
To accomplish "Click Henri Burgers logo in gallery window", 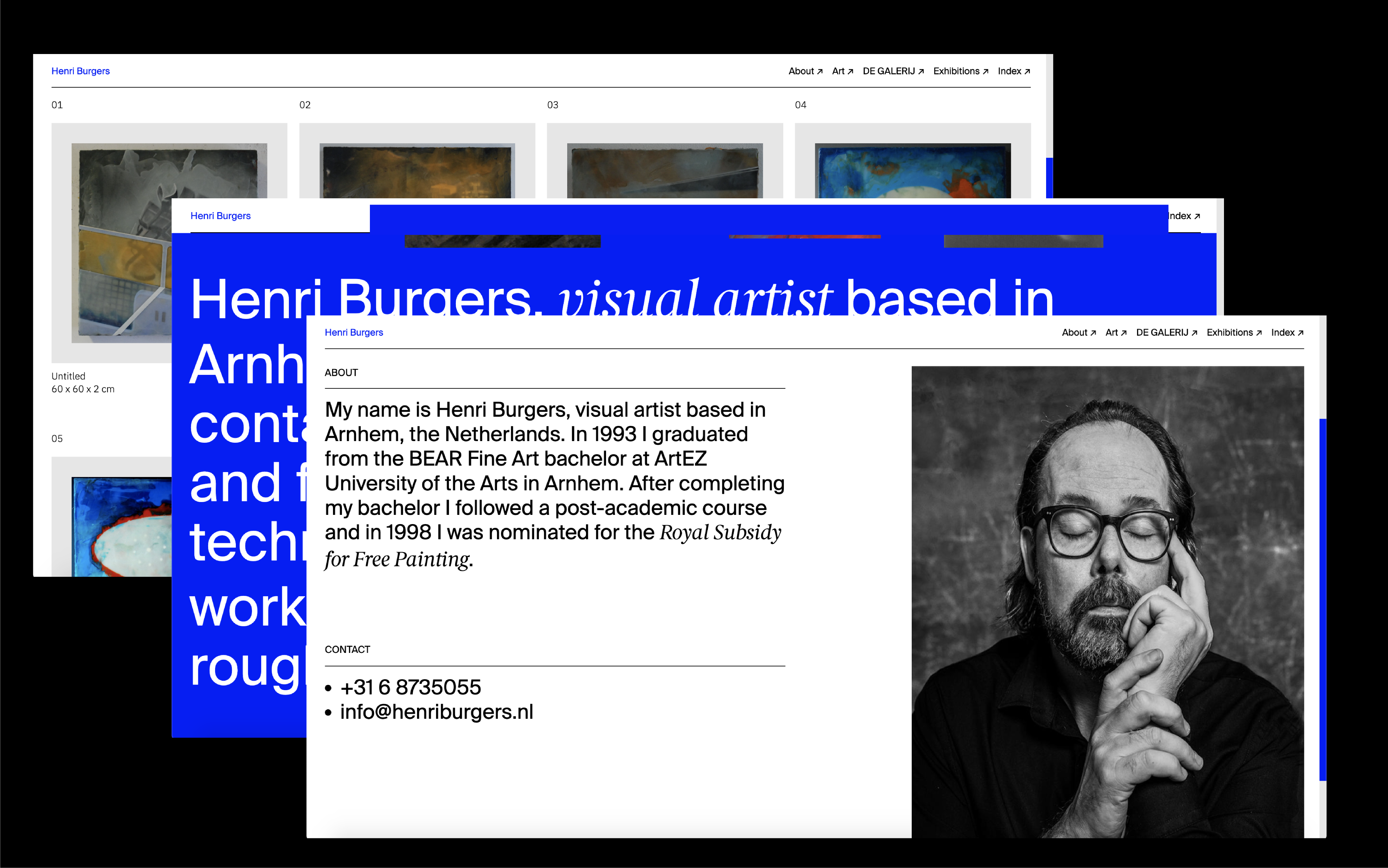I will point(80,71).
